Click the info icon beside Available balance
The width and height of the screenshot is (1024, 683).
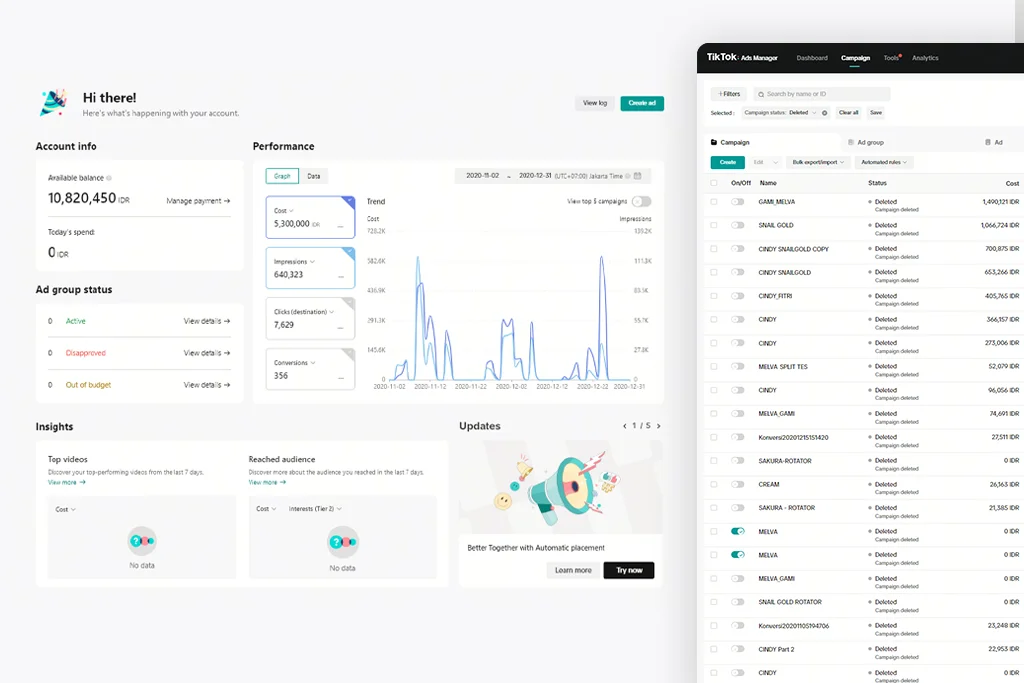tap(109, 178)
